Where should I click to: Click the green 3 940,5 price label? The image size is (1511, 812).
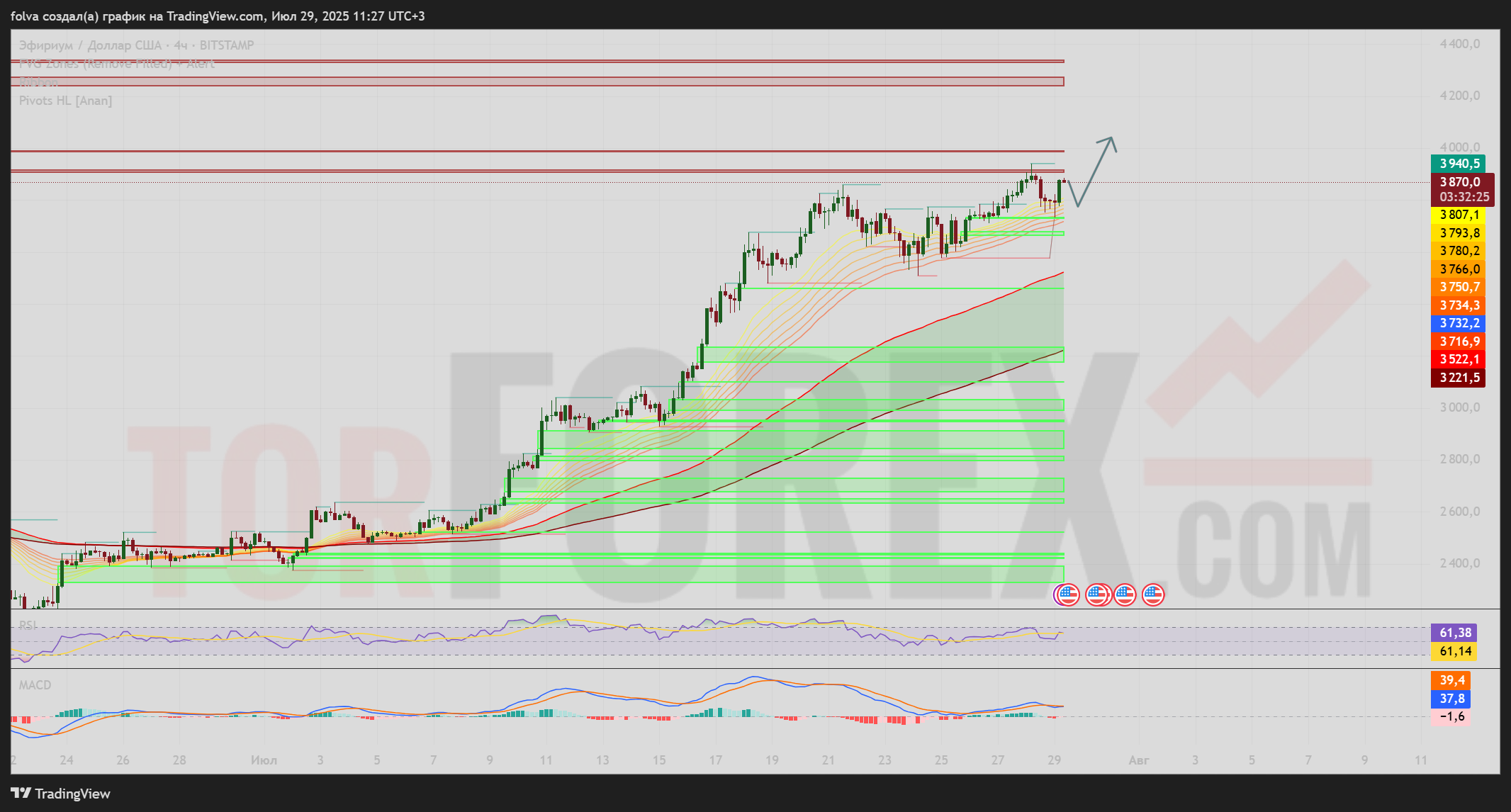click(x=1459, y=164)
